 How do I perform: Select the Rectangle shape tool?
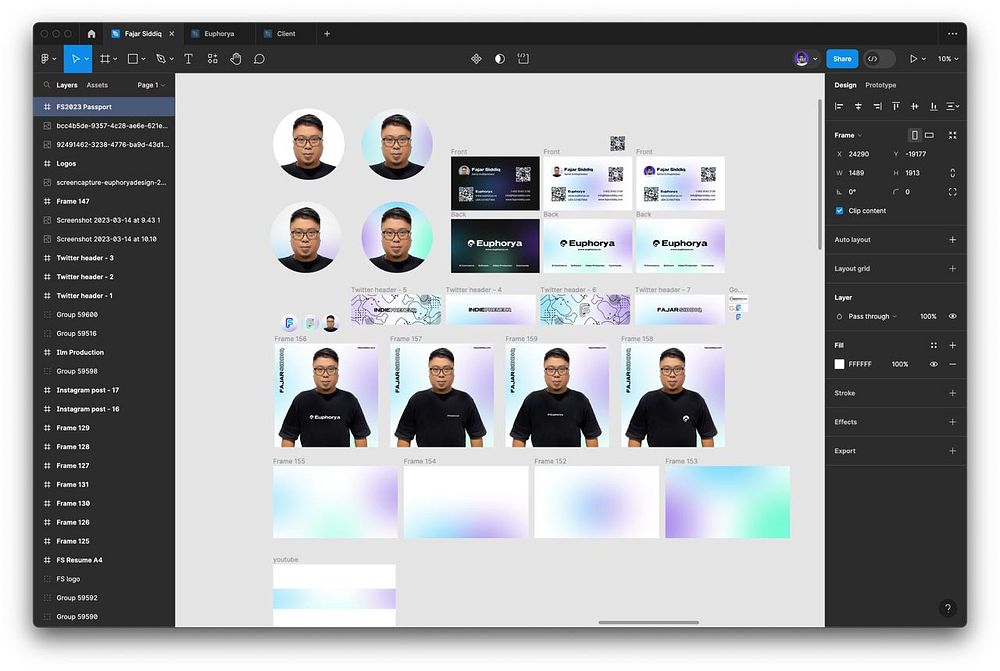click(133, 59)
